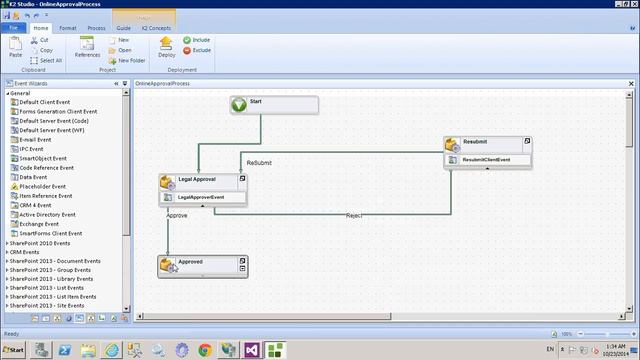
Task: Open Internet Explorer from the taskbar
Action: coord(112,350)
